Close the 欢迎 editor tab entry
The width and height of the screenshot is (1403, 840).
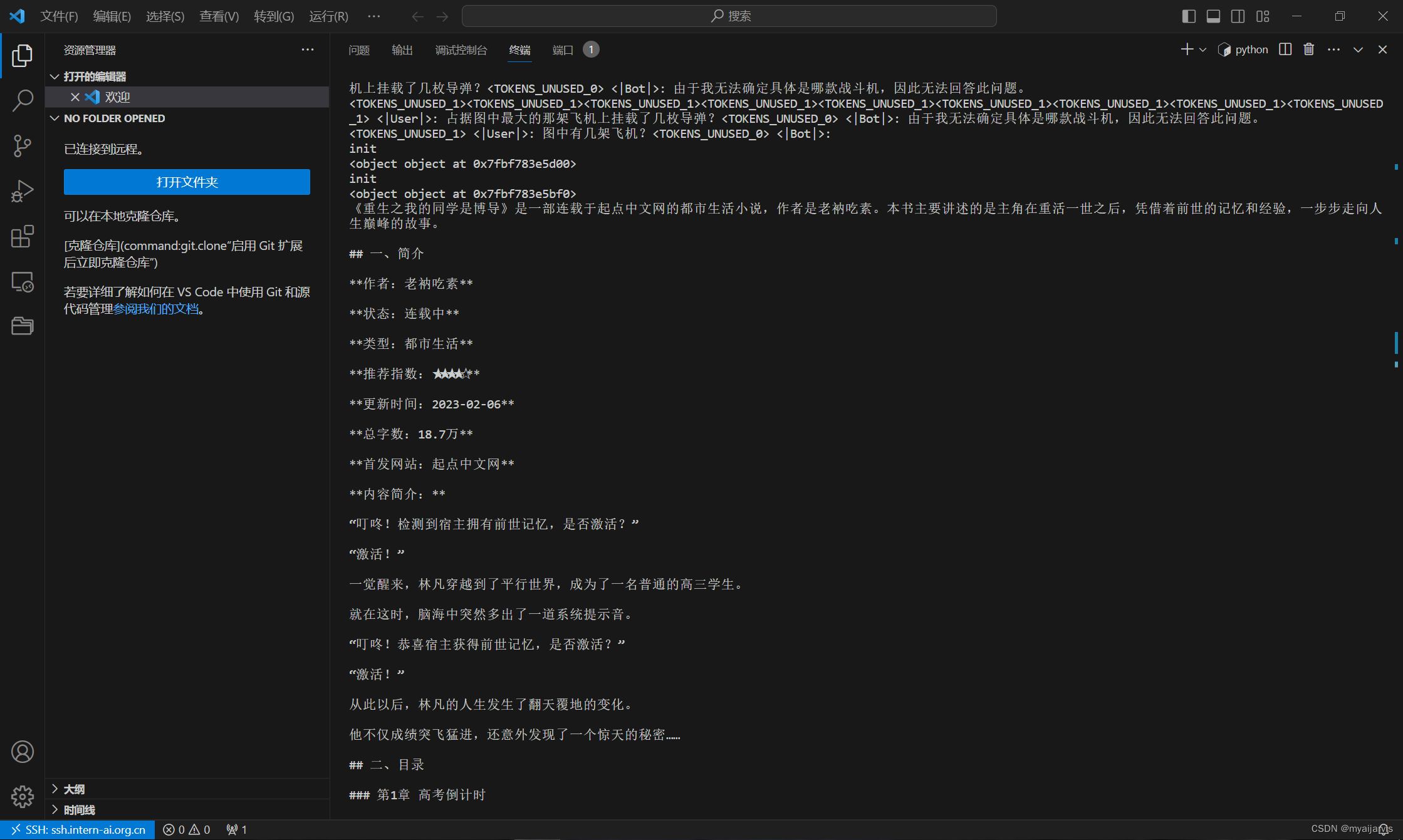75,97
